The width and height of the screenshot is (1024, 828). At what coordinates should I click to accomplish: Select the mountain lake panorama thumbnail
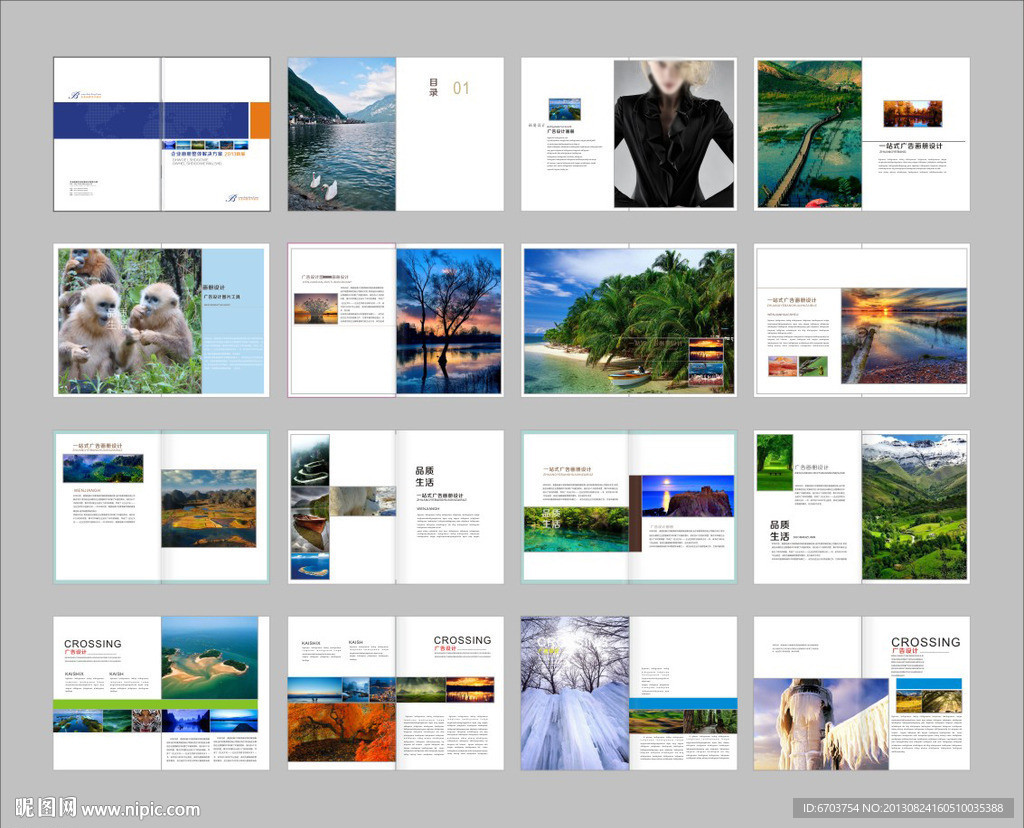103,468
